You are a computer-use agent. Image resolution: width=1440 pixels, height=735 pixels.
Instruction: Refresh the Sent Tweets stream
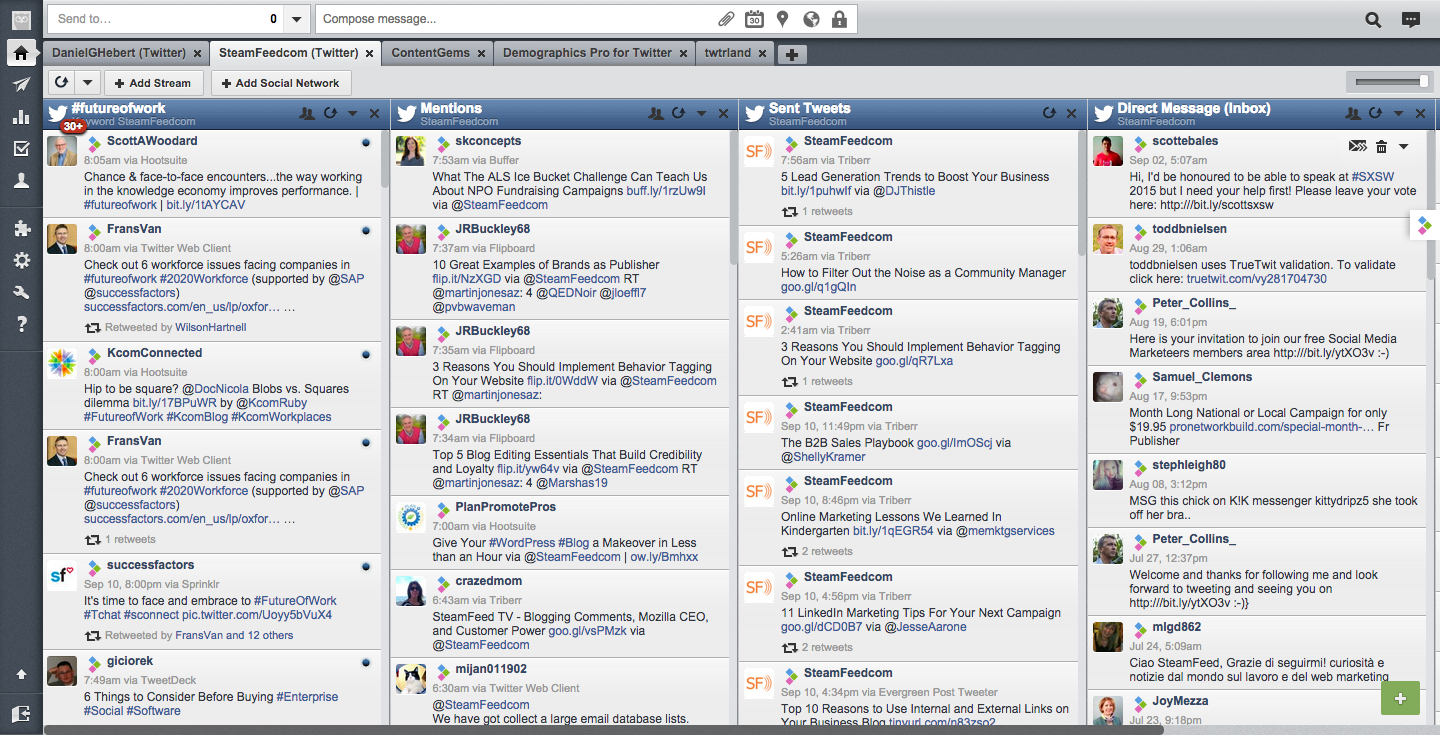(x=1049, y=114)
